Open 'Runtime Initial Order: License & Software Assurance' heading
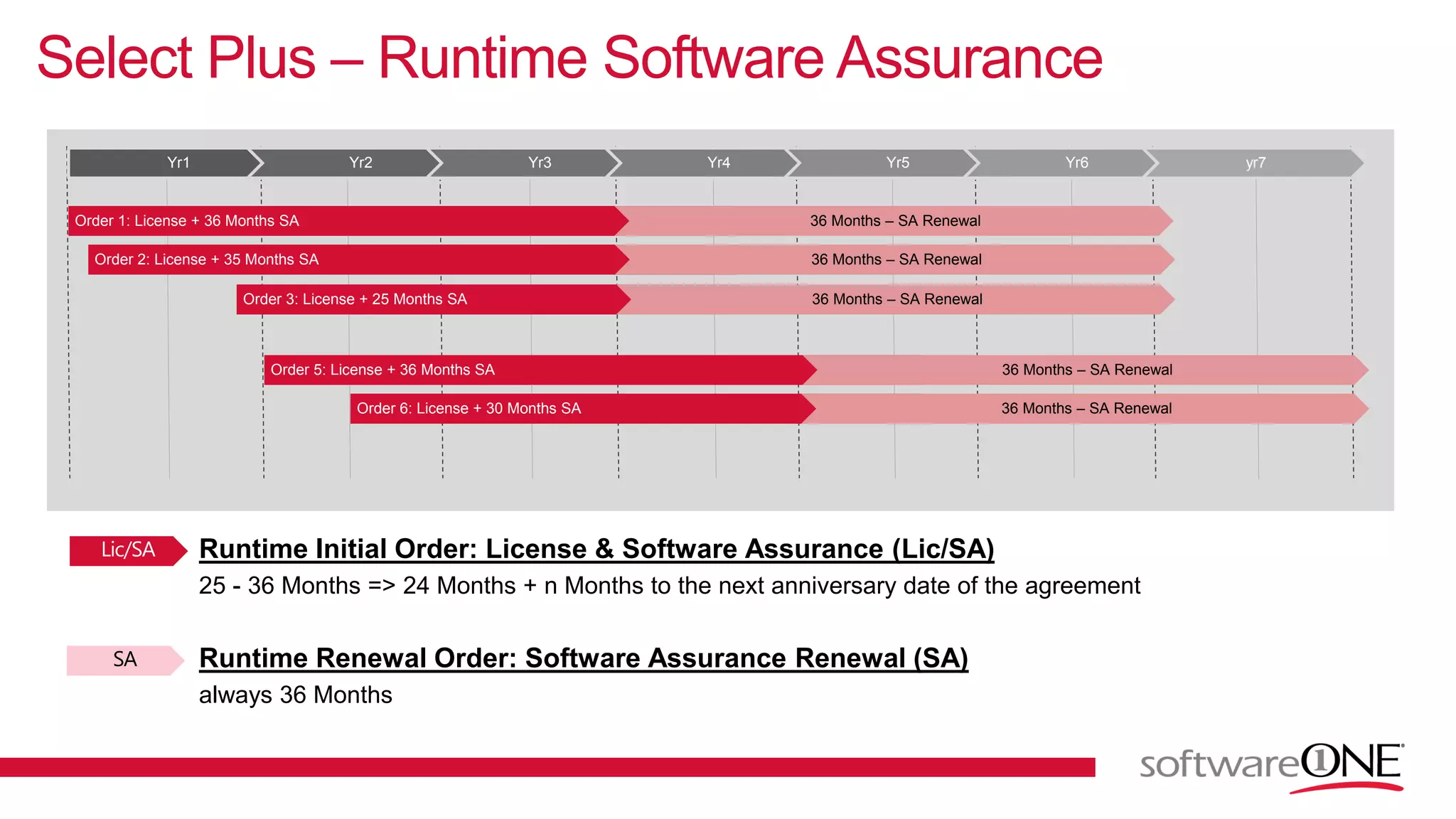The width and height of the screenshot is (1456, 819). click(596, 549)
